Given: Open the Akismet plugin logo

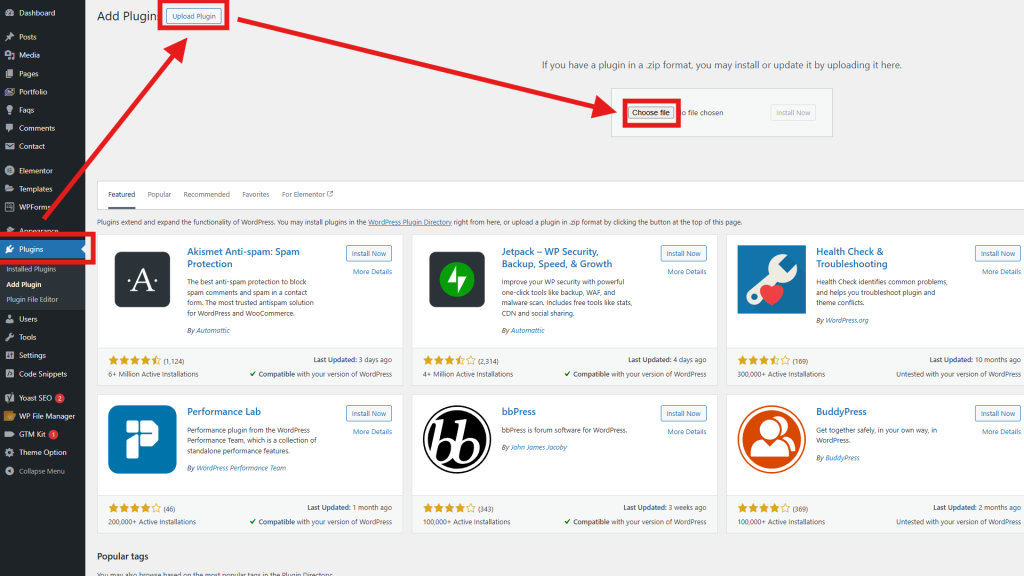Looking at the screenshot, I should [142, 280].
